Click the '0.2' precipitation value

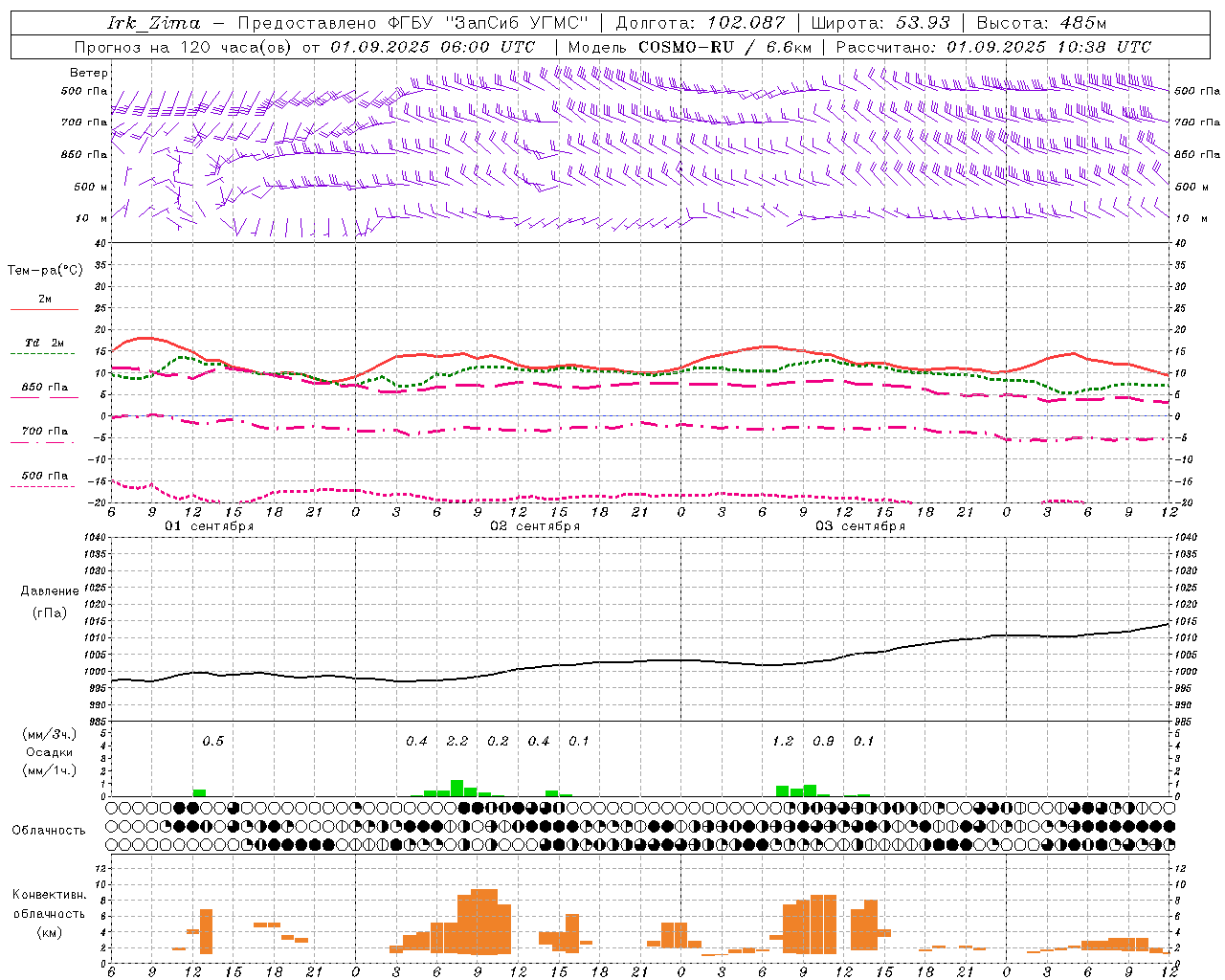pos(498,741)
